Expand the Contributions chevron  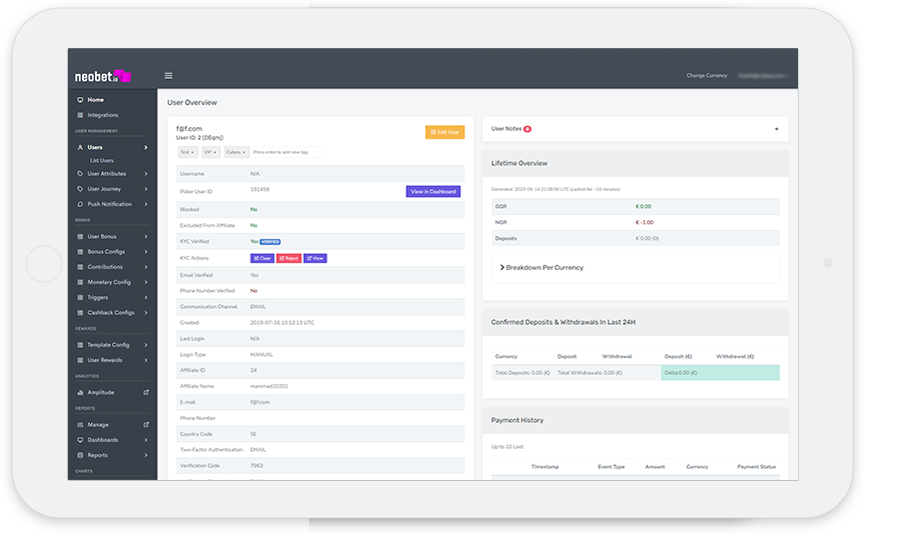[x=146, y=267]
